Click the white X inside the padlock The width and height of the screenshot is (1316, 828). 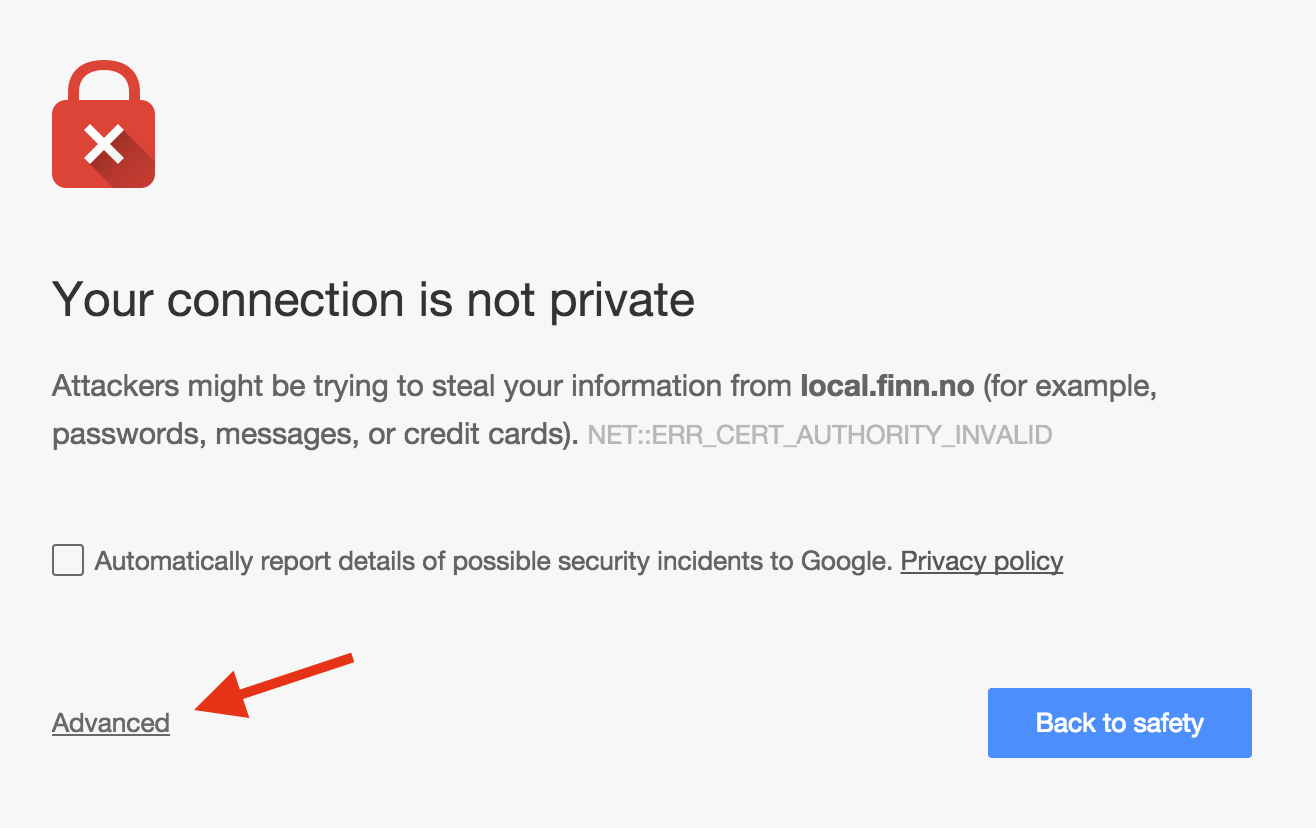pyautogui.click(x=103, y=144)
